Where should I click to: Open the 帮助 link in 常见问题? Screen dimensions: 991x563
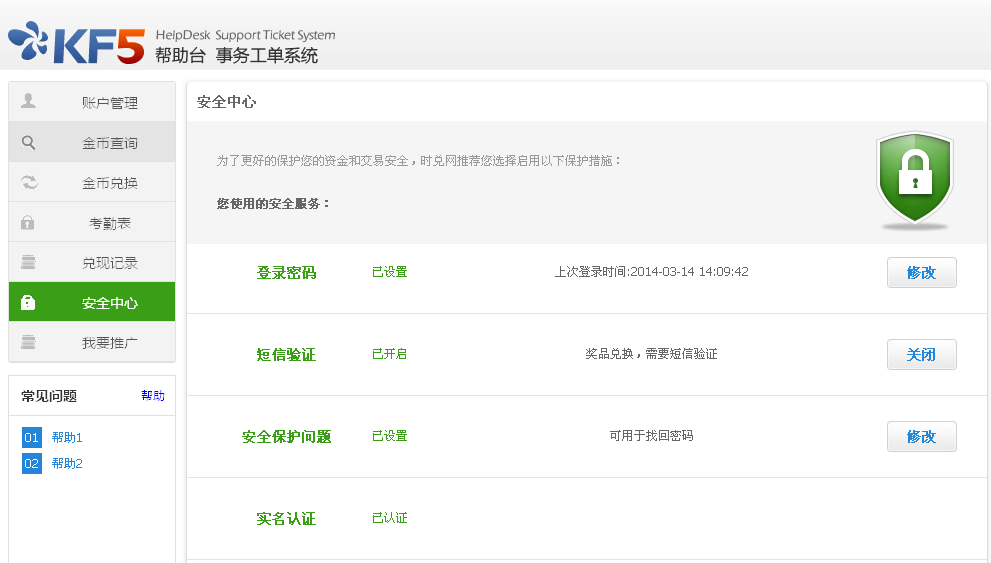[x=153, y=396]
